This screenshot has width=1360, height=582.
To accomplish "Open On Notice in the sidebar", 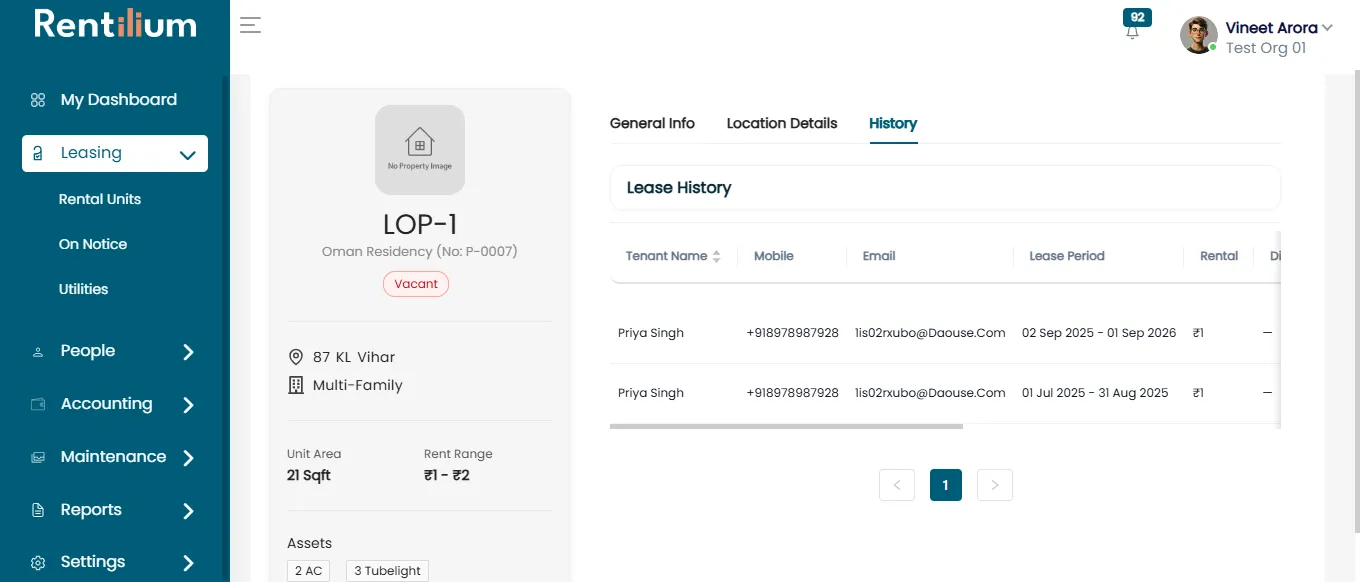I will pos(93,244).
